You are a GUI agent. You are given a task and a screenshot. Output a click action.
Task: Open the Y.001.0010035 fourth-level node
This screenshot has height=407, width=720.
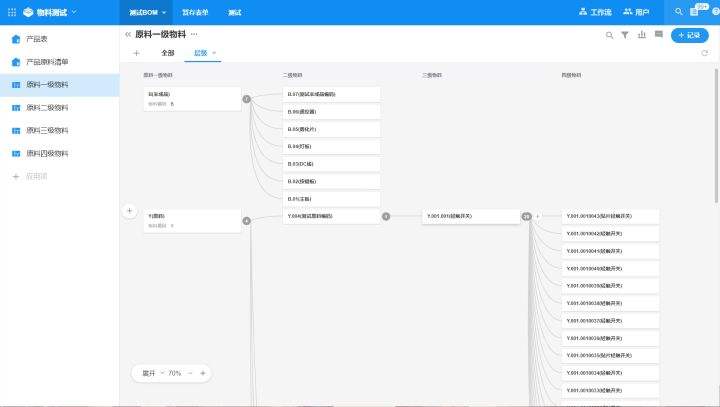[610, 356]
